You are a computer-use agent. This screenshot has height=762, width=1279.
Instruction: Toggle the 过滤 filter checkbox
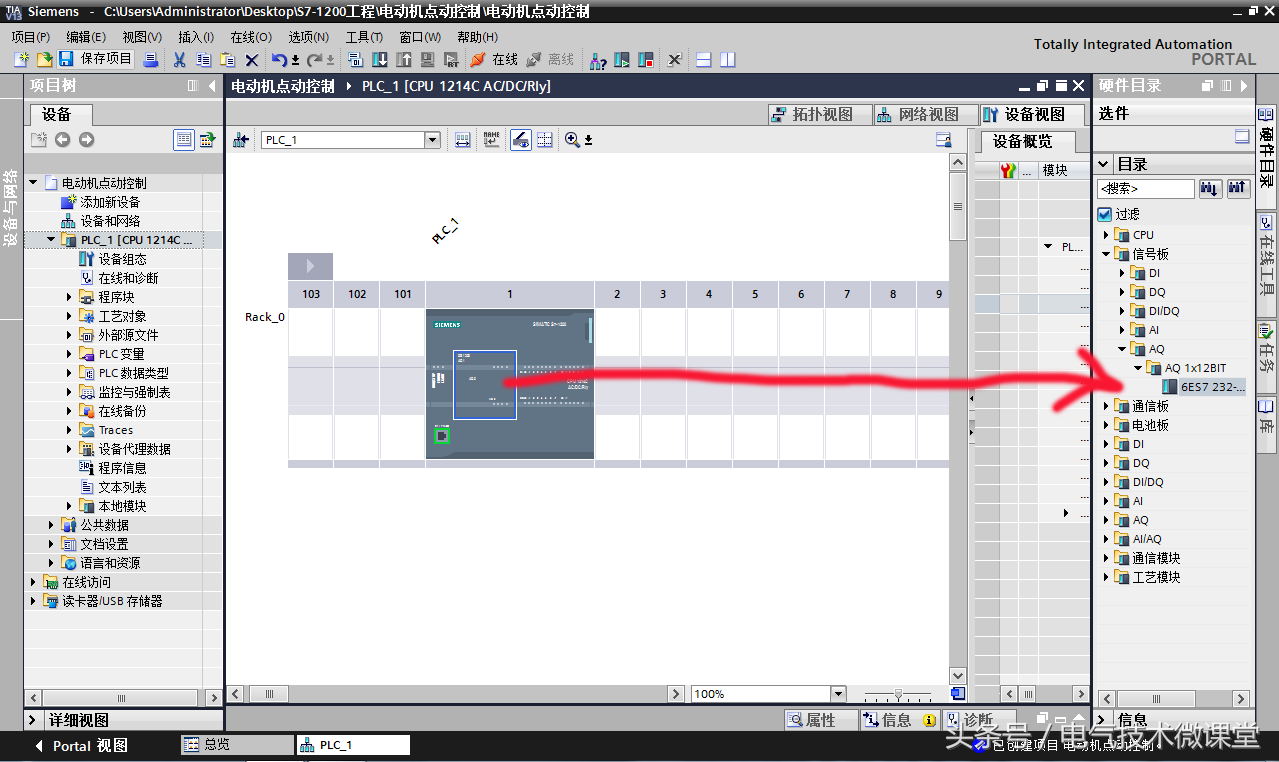pos(1104,214)
